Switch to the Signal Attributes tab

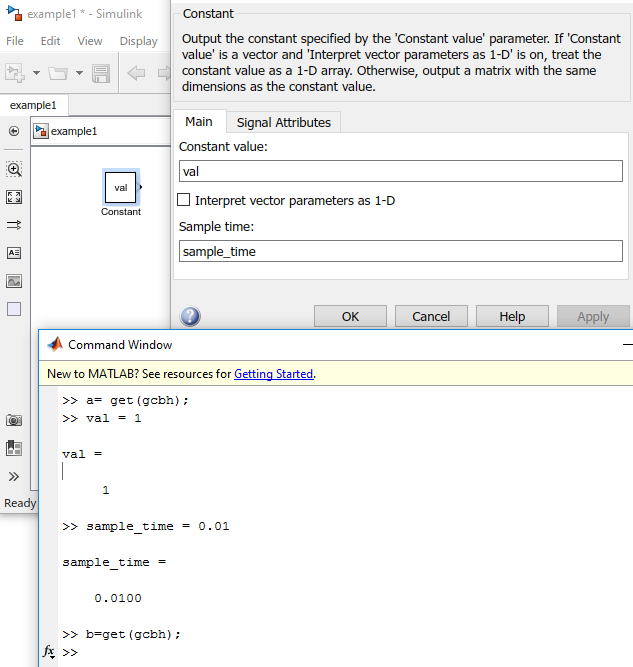pos(284,123)
